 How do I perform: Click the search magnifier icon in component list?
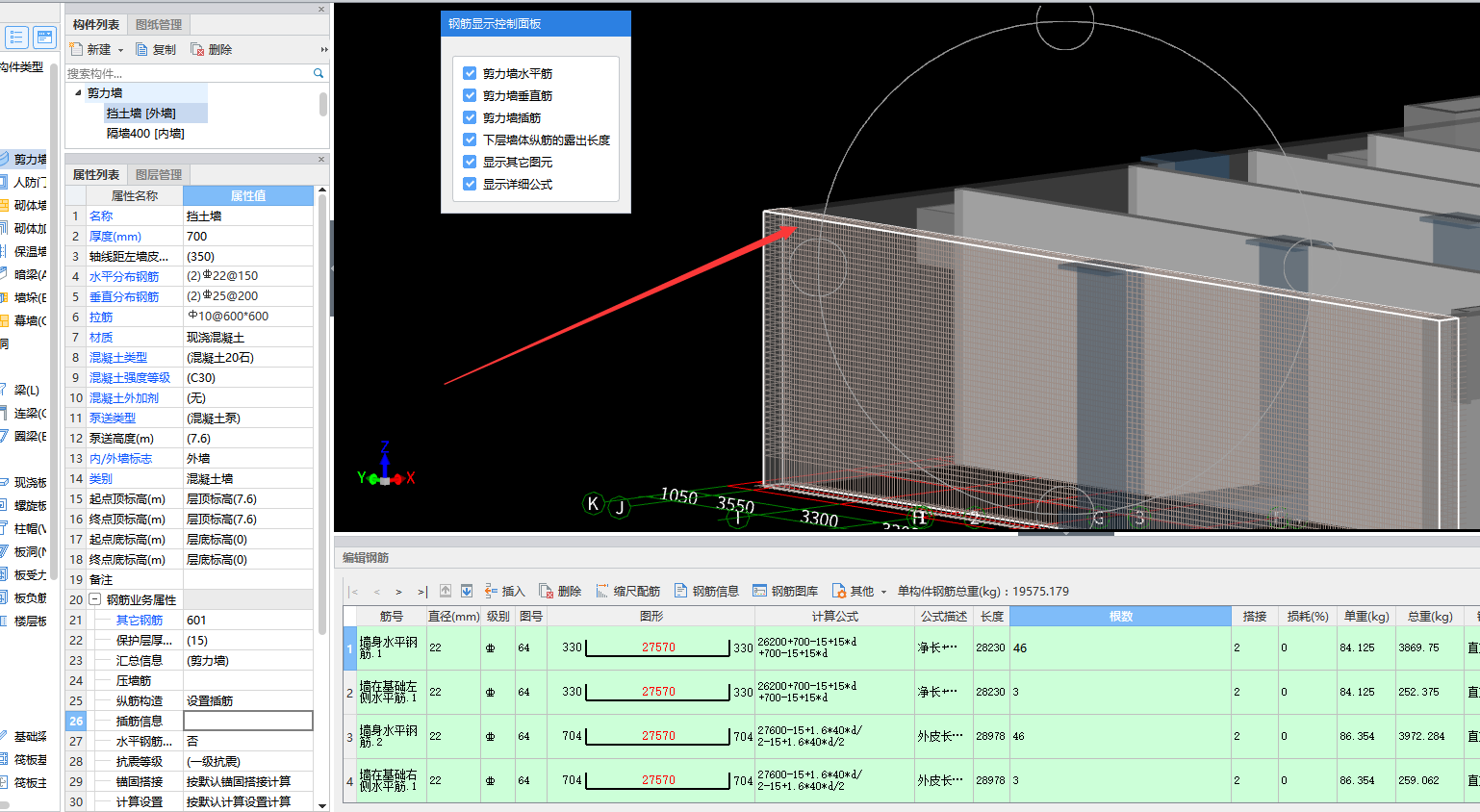click(319, 73)
